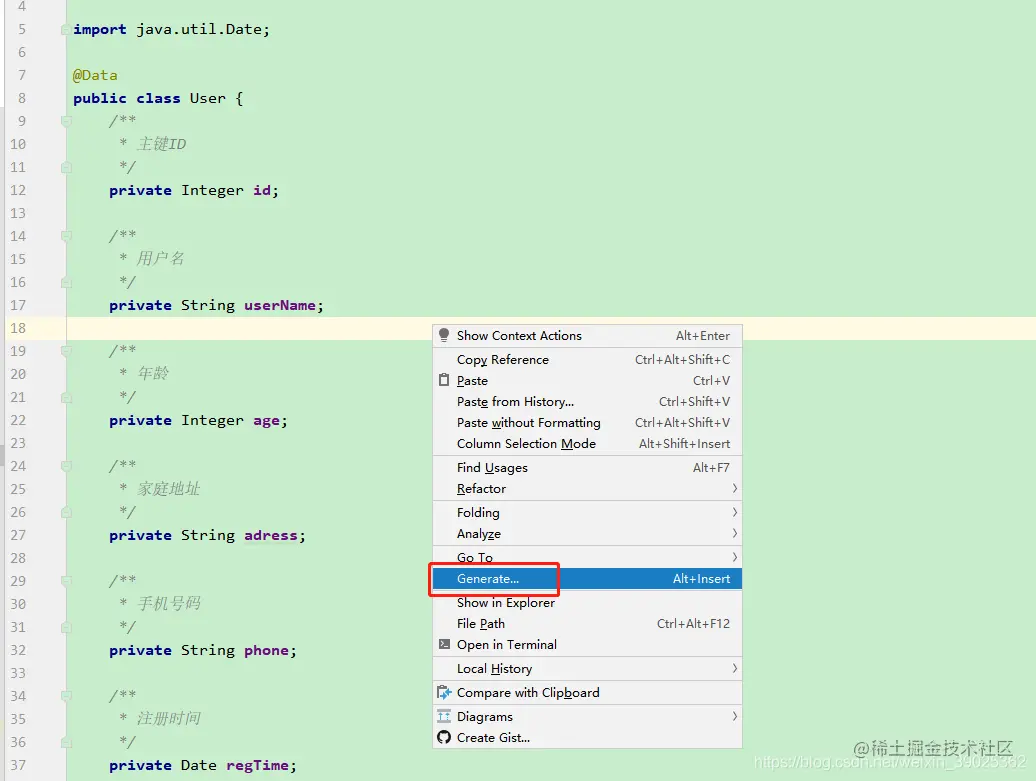This screenshot has width=1036, height=781.
Task: Open the Analyze submenu
Action: coord(587,534)
